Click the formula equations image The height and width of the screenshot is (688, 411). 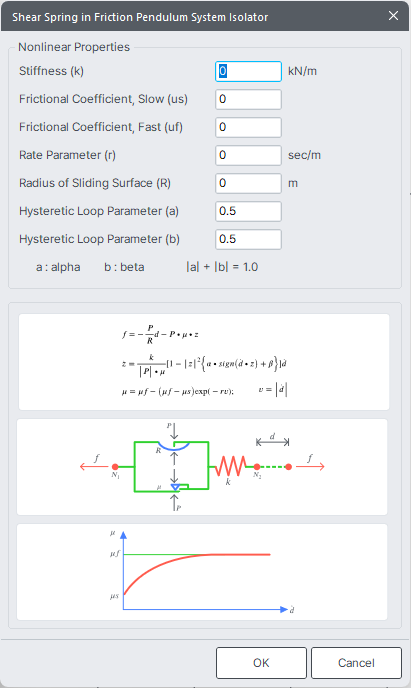tap(204, 362)
